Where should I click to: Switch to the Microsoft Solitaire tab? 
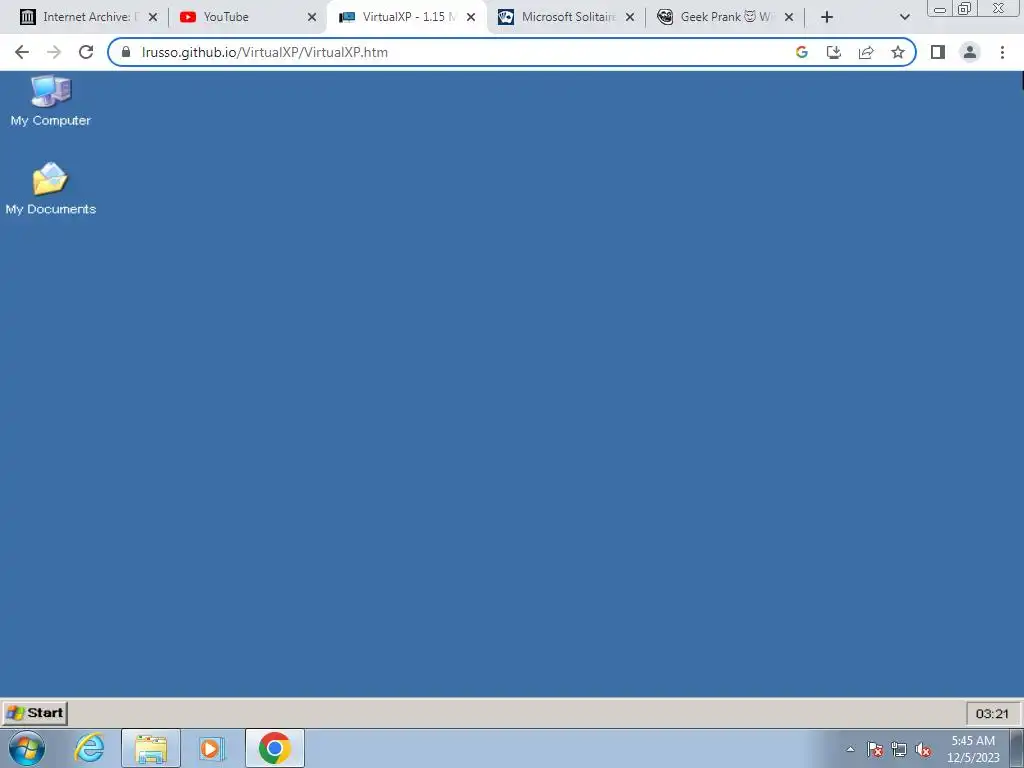point(567,17)
